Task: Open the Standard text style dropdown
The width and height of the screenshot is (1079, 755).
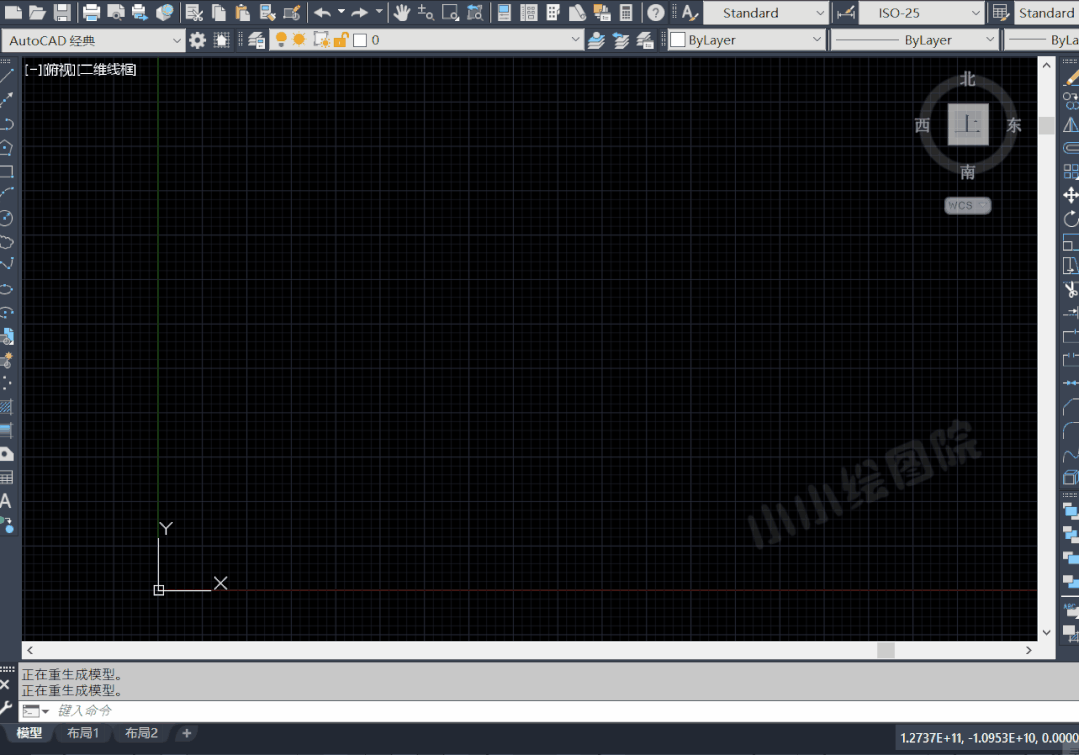Action: click(765, 13)
